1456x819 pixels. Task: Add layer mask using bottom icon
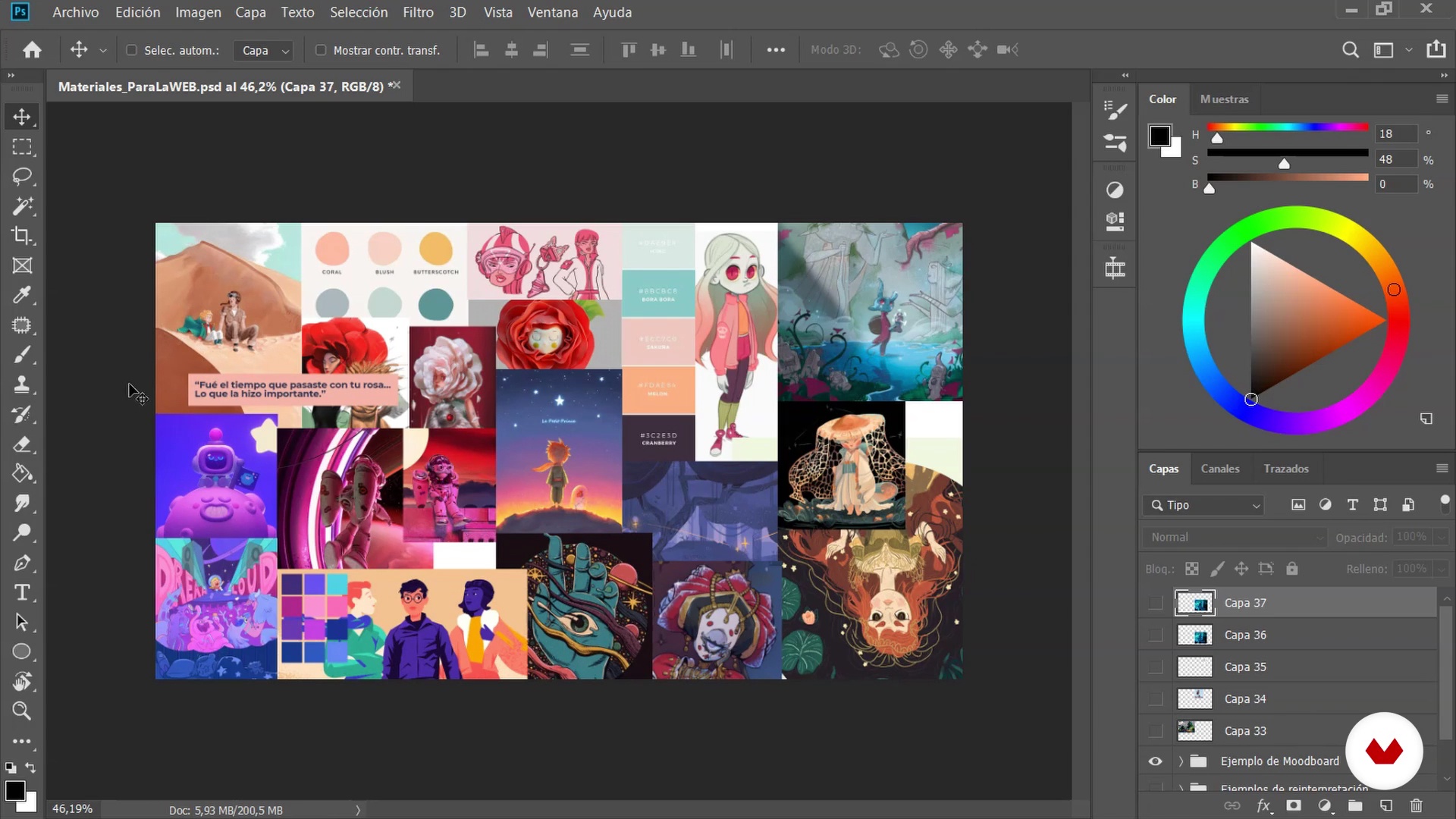1294,805
